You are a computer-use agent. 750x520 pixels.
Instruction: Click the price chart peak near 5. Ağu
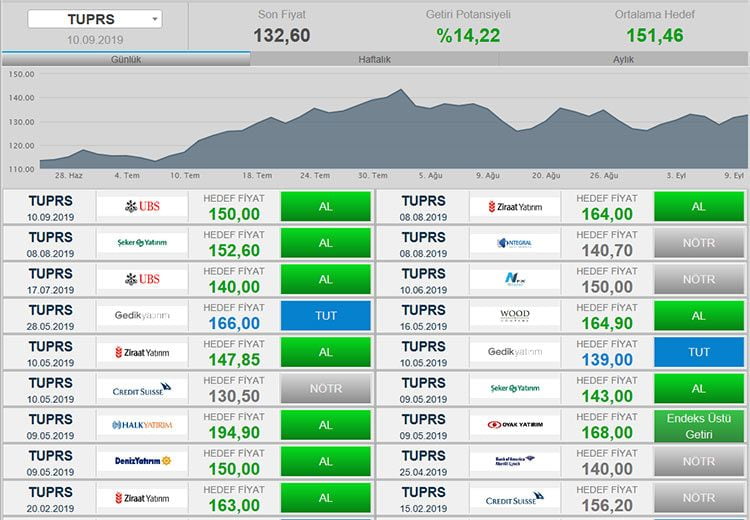pyautogui.click(x=402, y=90)
